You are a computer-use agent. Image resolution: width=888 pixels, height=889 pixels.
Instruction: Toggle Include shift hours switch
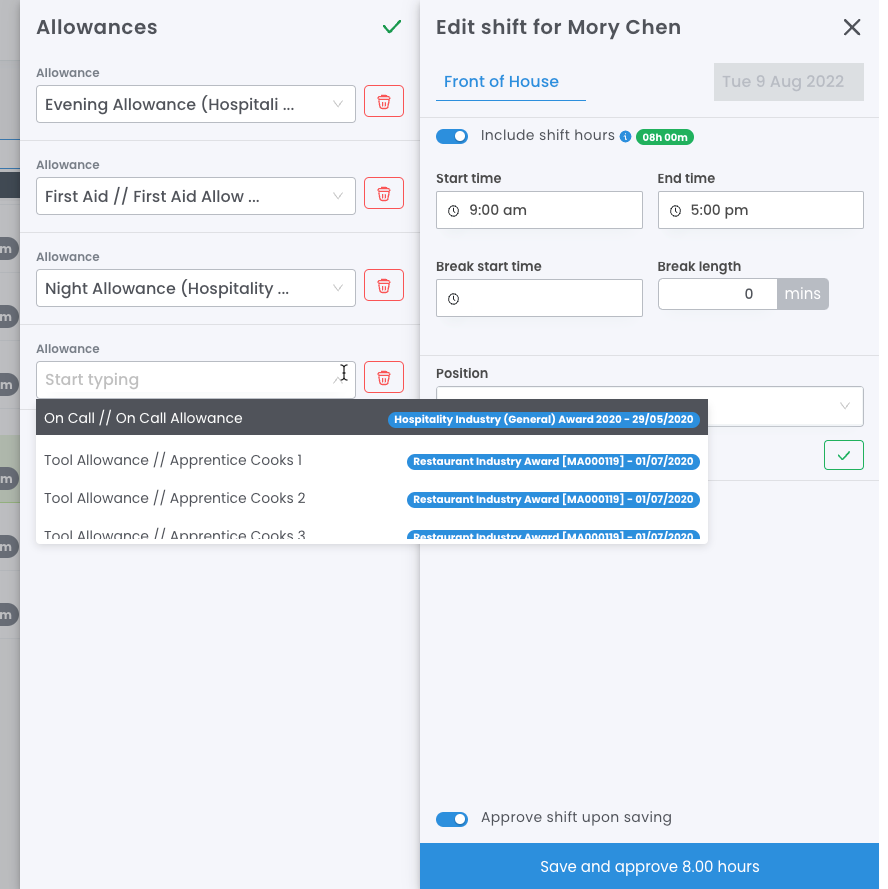click(452, 136)
